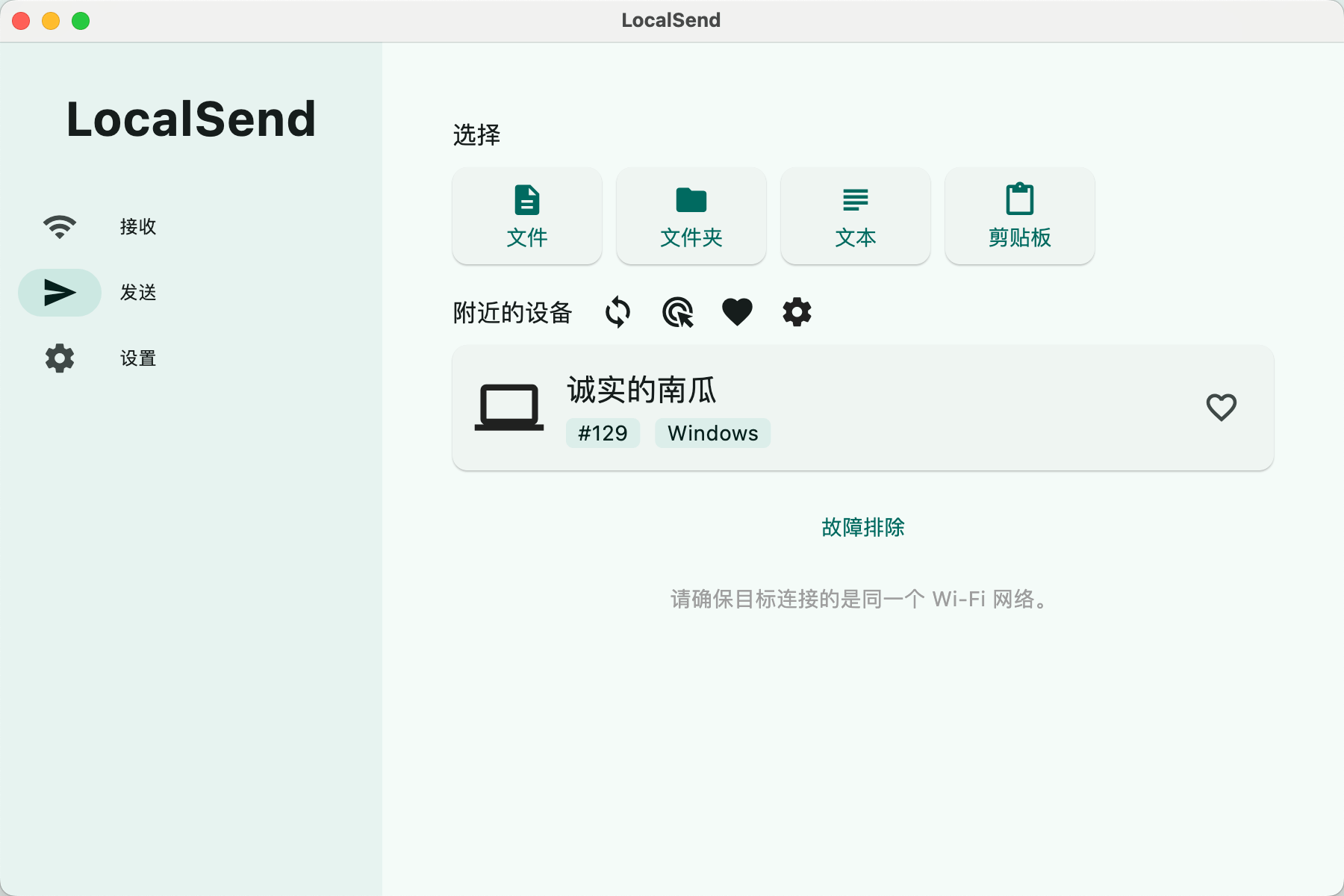1344x896 pixels.
Task: Minimize the LocalSend window
Action: (51, 21)
